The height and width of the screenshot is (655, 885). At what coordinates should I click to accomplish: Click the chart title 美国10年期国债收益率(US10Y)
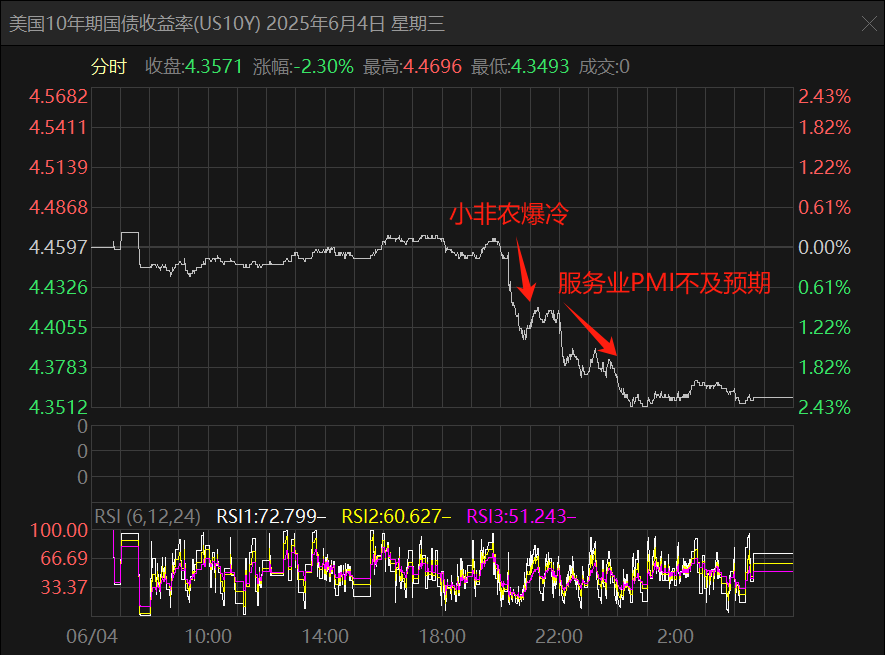point(135,24)
